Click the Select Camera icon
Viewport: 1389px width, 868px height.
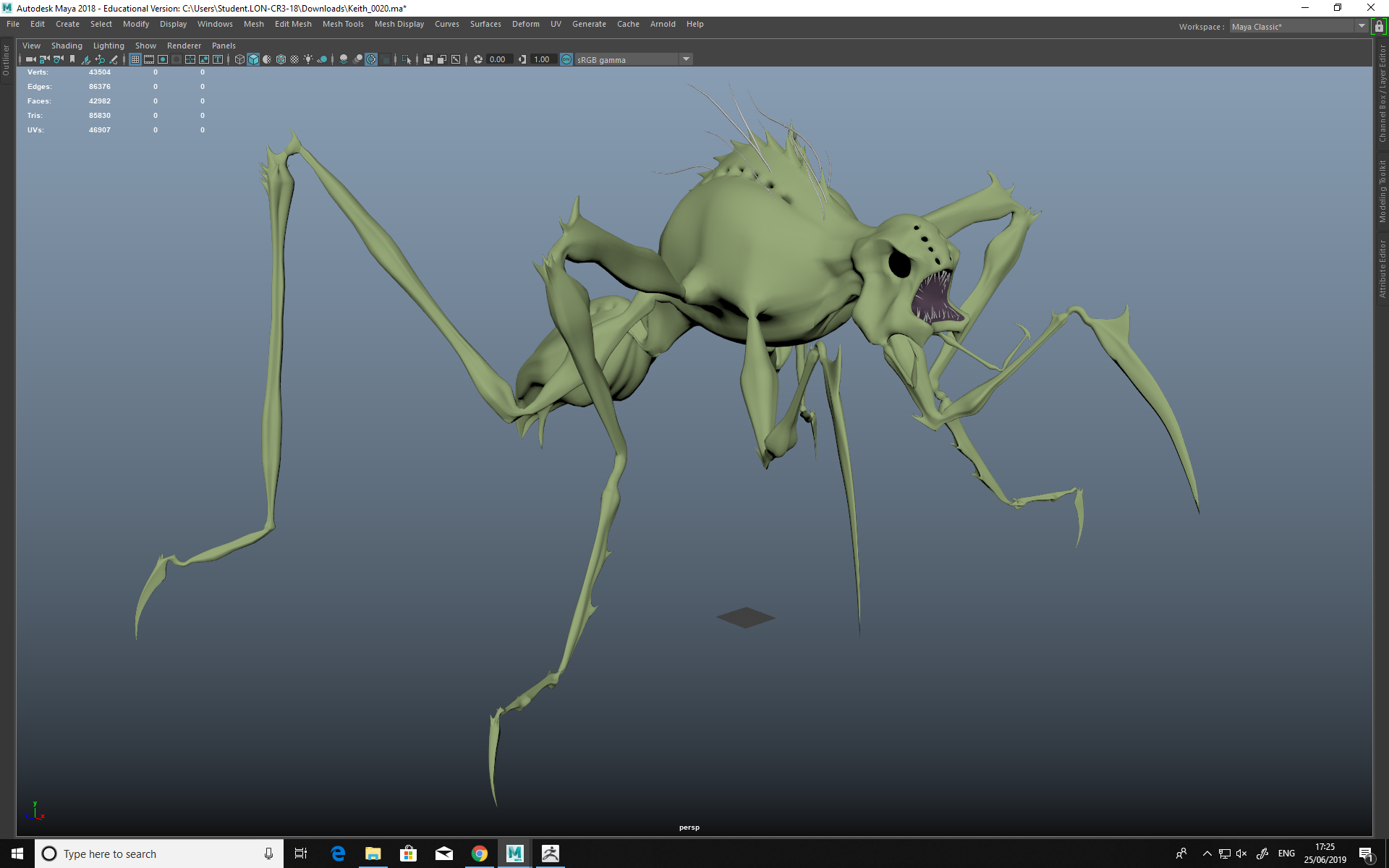click(30, 59)
